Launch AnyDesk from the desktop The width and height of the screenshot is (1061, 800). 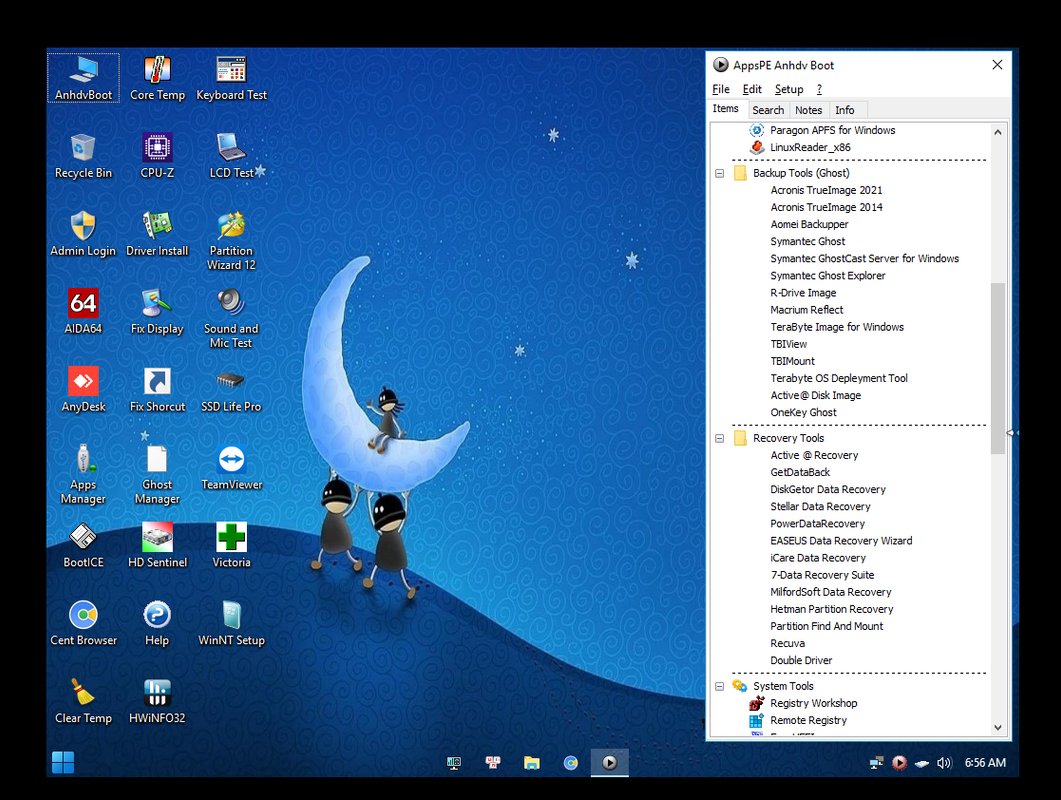[x=83, y=389]
